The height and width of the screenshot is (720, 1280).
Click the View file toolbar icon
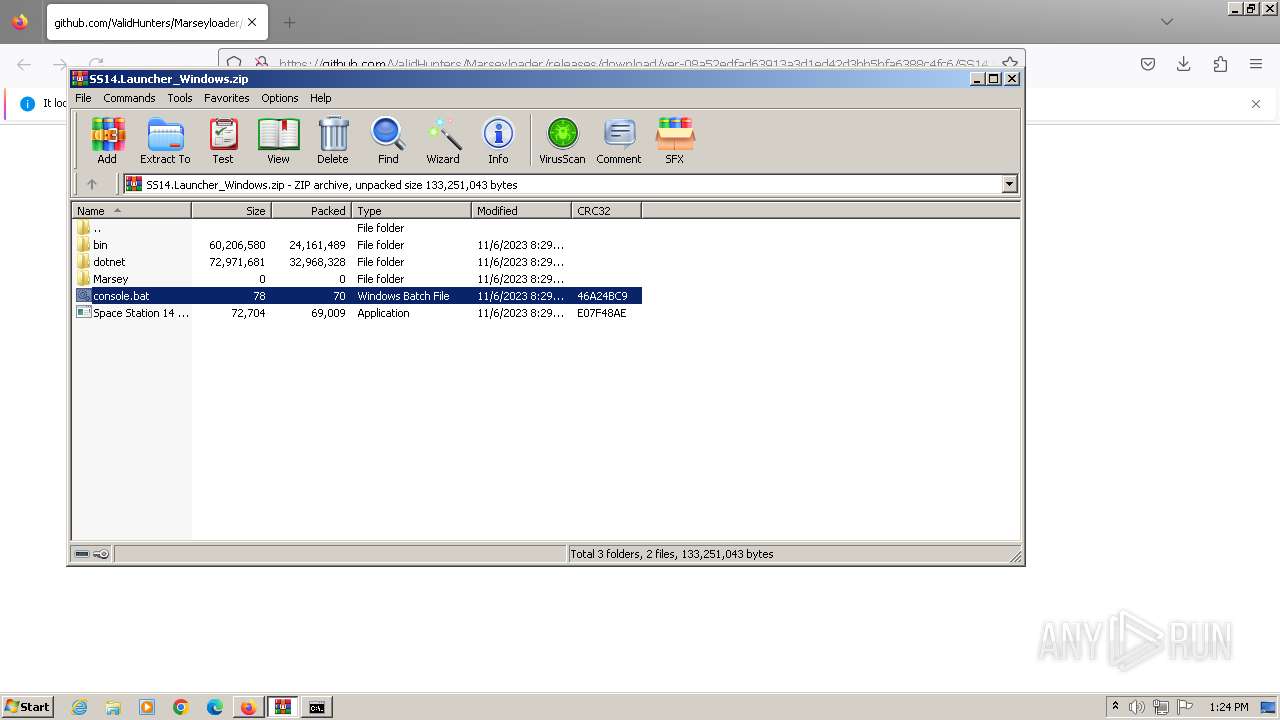[x=278, y=140]
